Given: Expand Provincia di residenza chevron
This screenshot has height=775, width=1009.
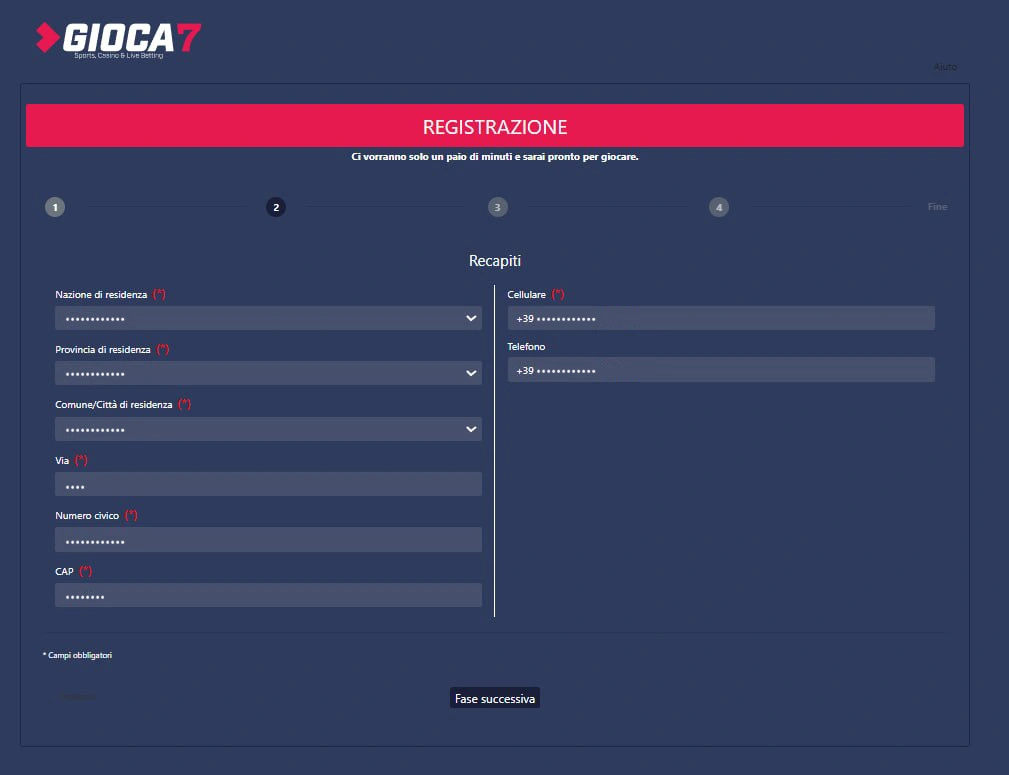Looking at the screenshot, I should pos(471,373).
